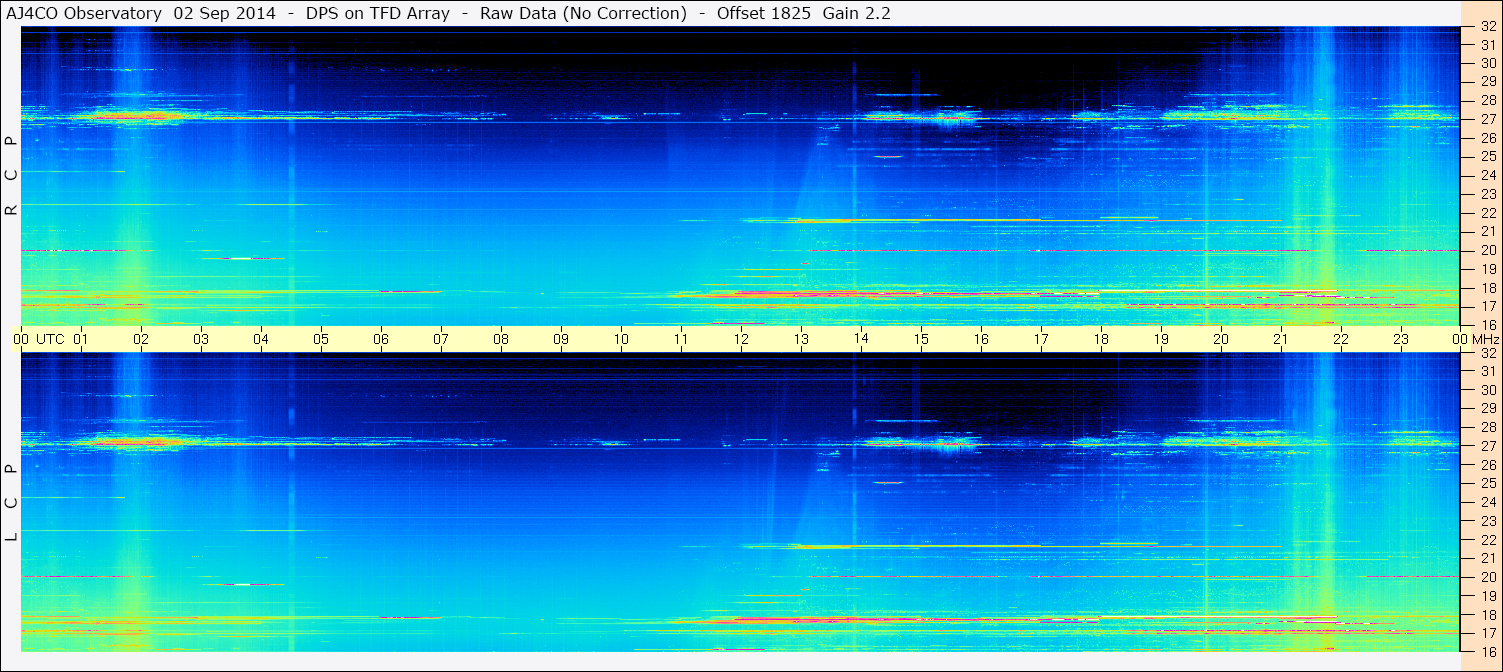The height and width of the screenshot is (672, 1503).
Task: Click the 10 hour marker on time axis
Action: click(x=621, y=339)
